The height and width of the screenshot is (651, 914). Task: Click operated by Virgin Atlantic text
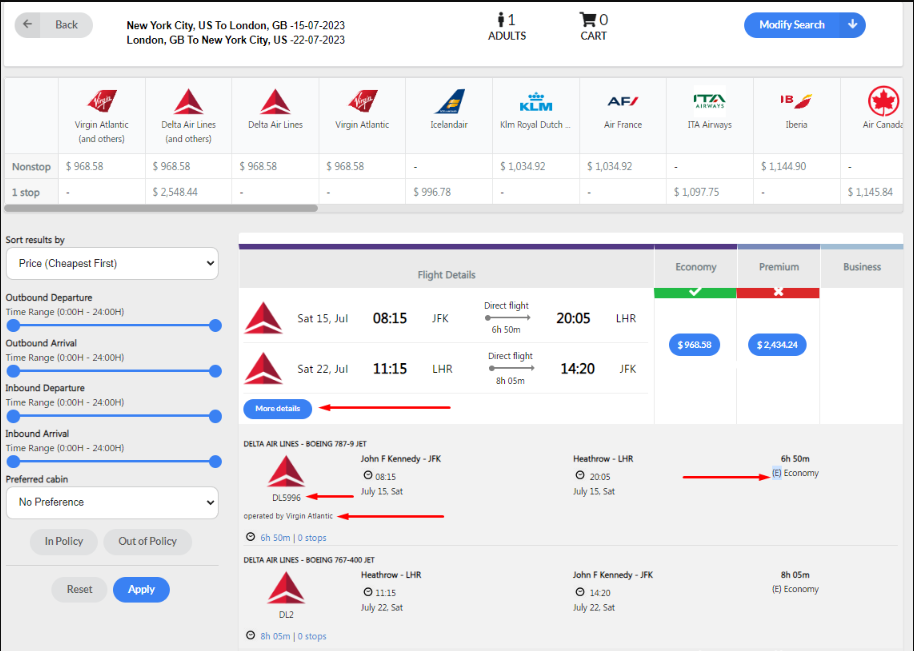289,516
